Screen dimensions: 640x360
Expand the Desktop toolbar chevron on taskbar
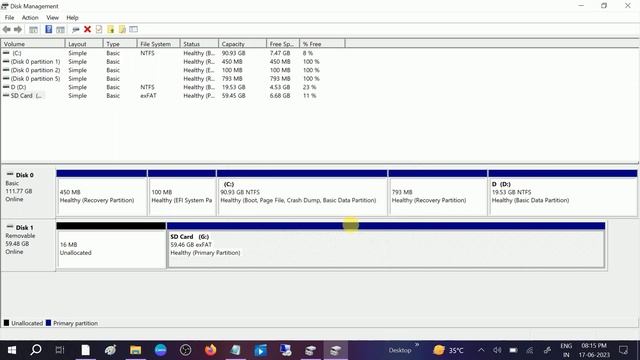click(417, 345)
